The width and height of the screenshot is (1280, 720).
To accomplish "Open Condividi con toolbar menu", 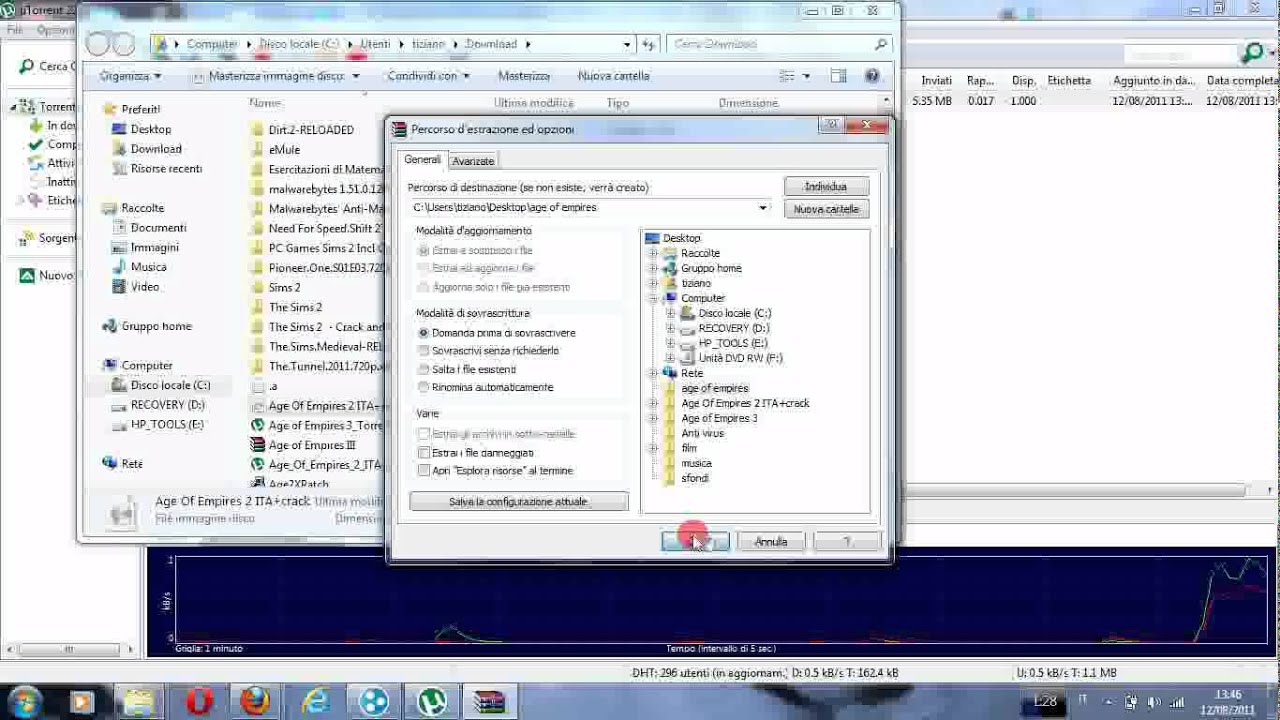I will pyautogui.click(x=427, y=76).
